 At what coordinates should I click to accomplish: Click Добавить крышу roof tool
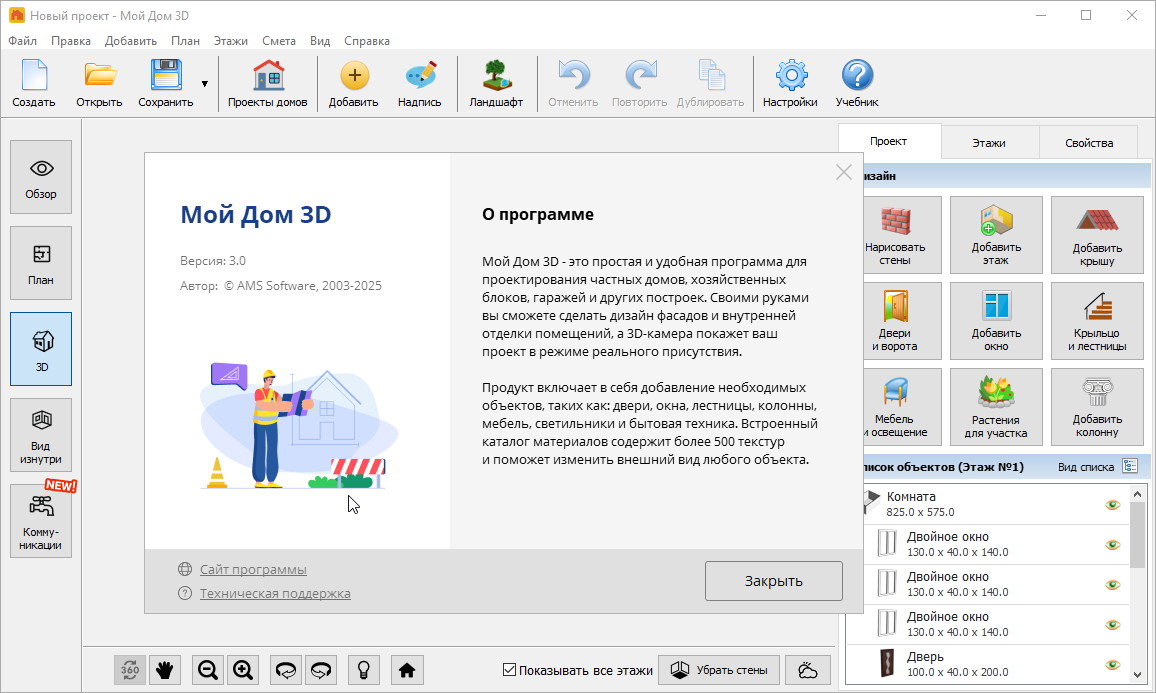pyautogui.click(x=1097, y=235)
